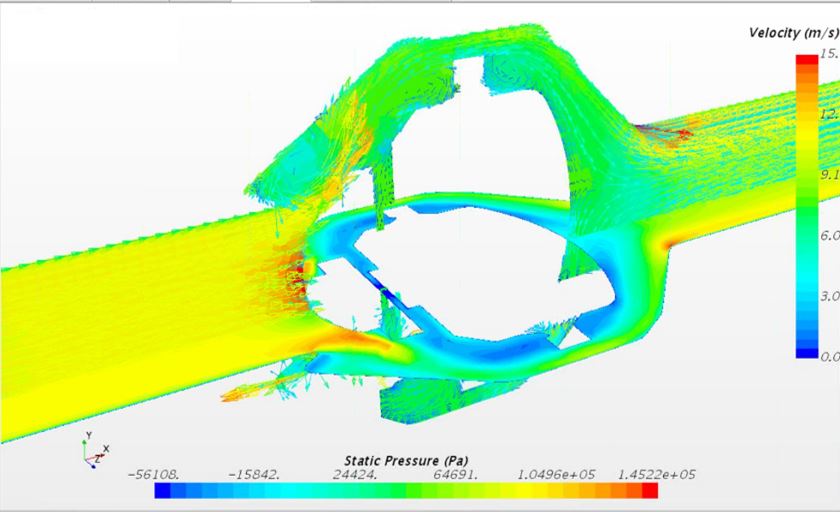This screenshot has width=840, height=512.
Task: Click the 'Velocity (m/s)' legend title
Action: tap(793, 33)
